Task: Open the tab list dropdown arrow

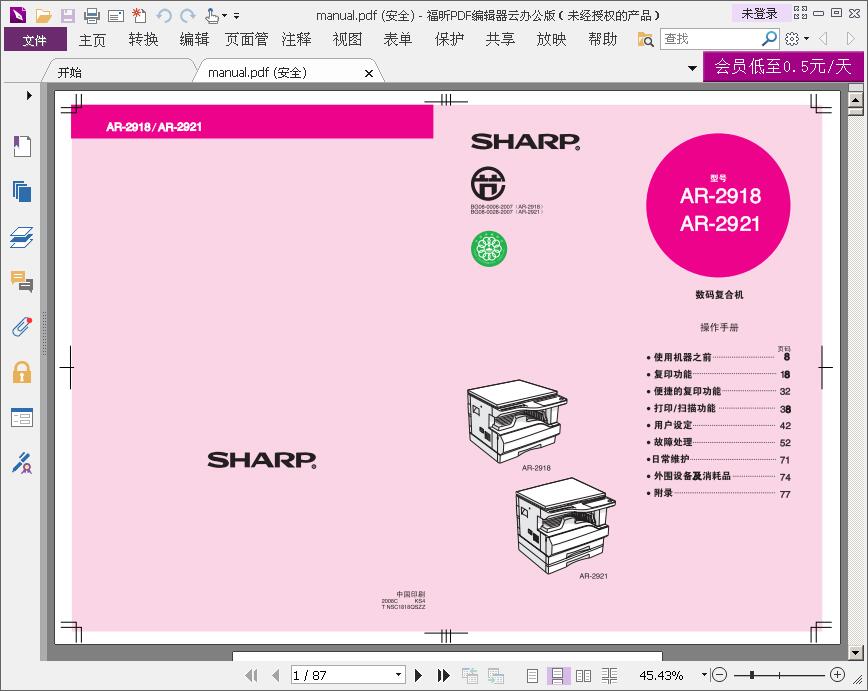Action: pyautogui.click(x=692, y=68)
